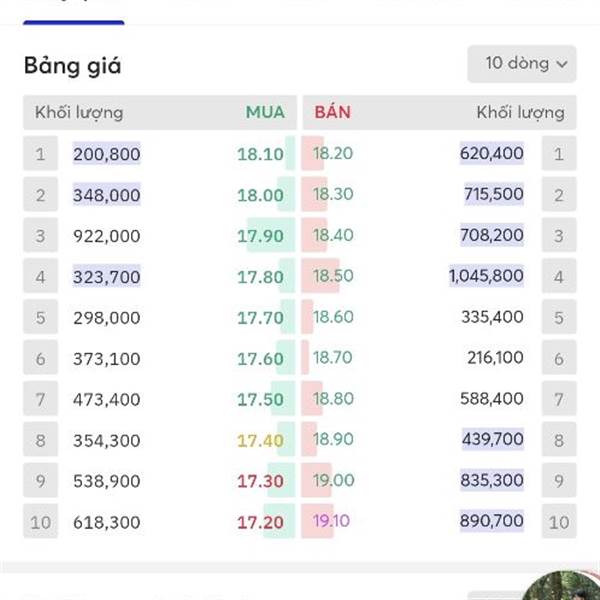The width and height of the screenshot is (600, 600).
Task: Click buy row number 10 badge
Action: point(40,521)
